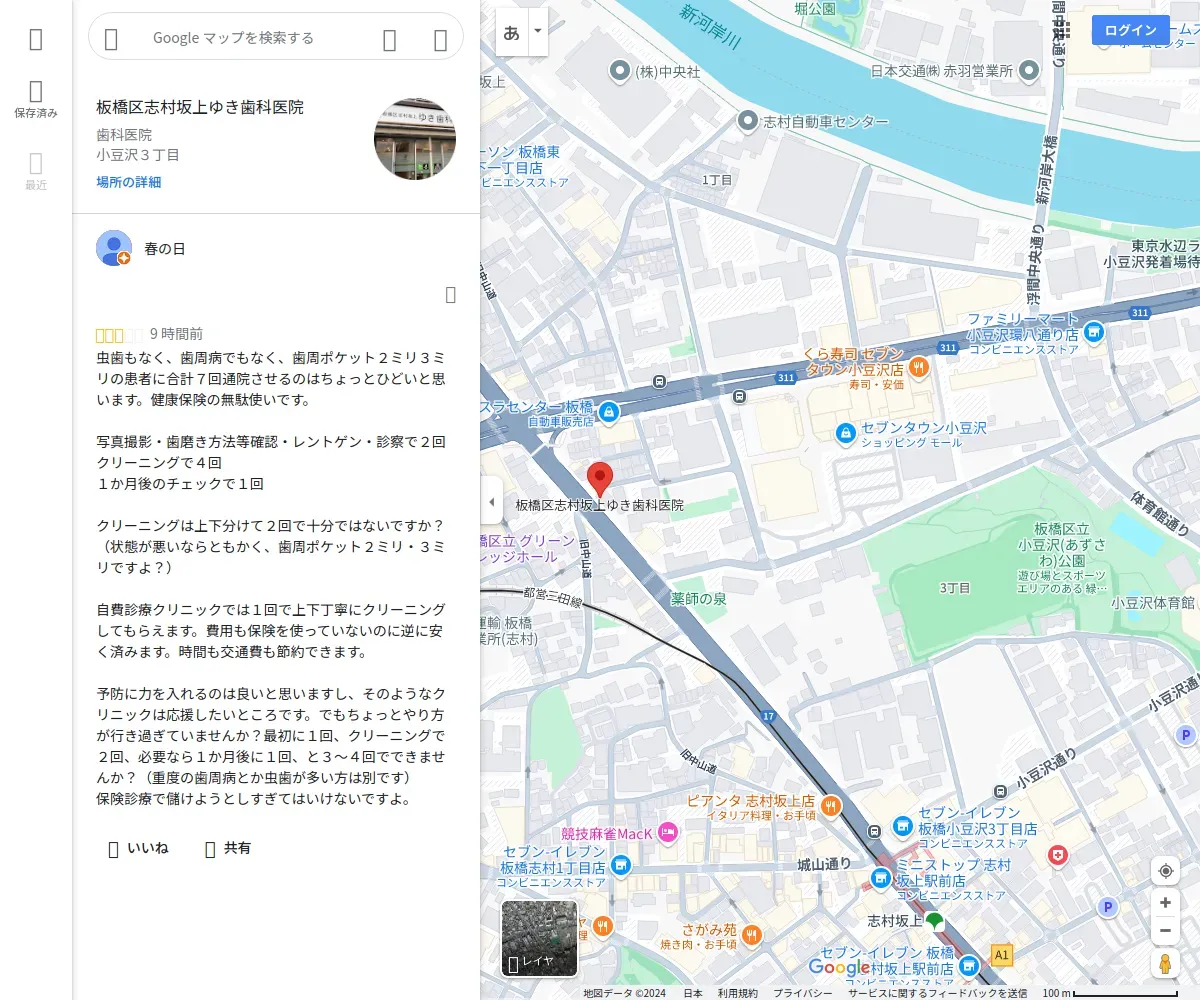Click the 小豆沢３丁目 address text
The width and height of the screenshot is (1200, 1000).
click(x=138, y=155)
